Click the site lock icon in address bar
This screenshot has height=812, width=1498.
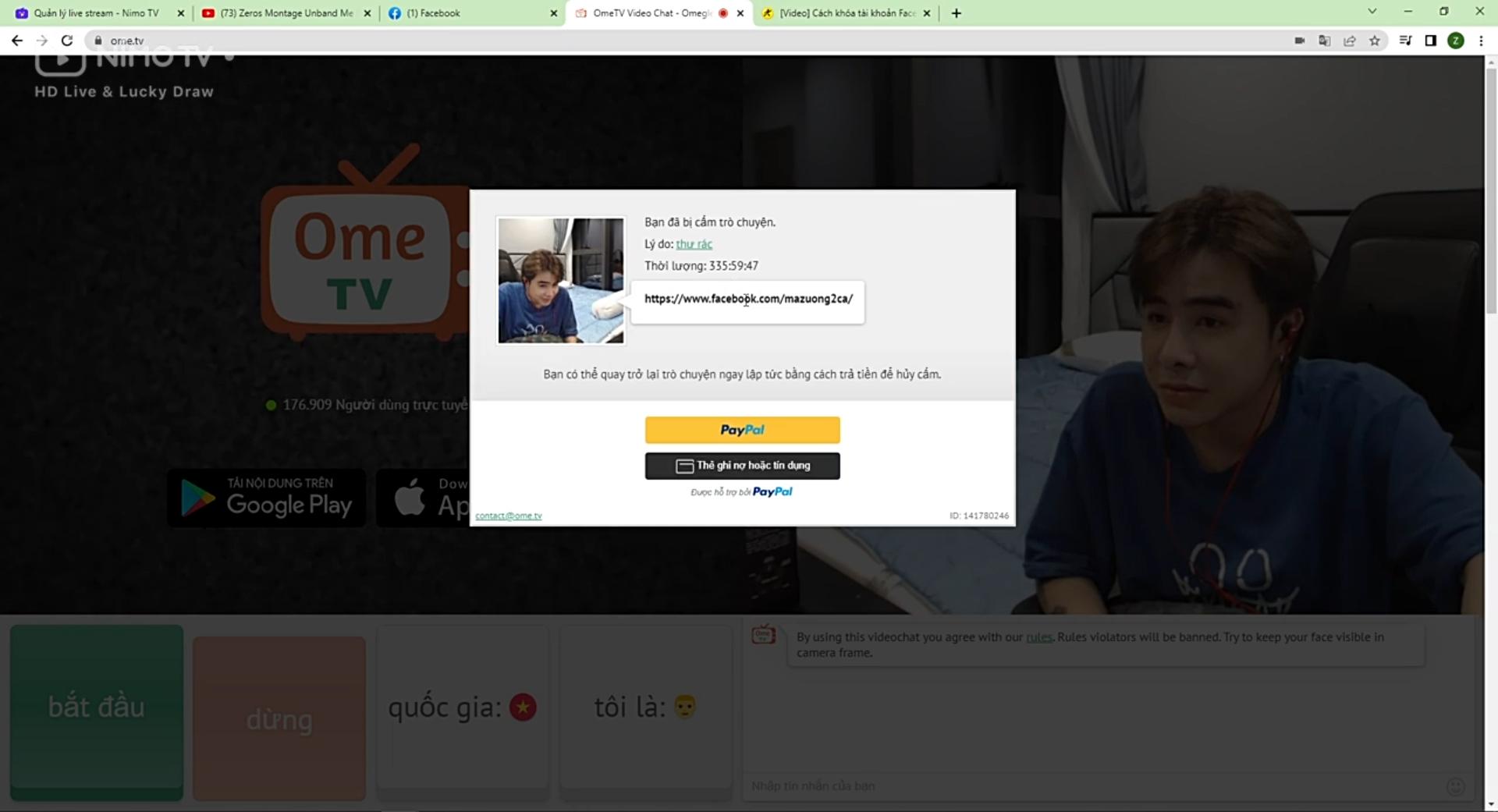[x=98, y=41]
